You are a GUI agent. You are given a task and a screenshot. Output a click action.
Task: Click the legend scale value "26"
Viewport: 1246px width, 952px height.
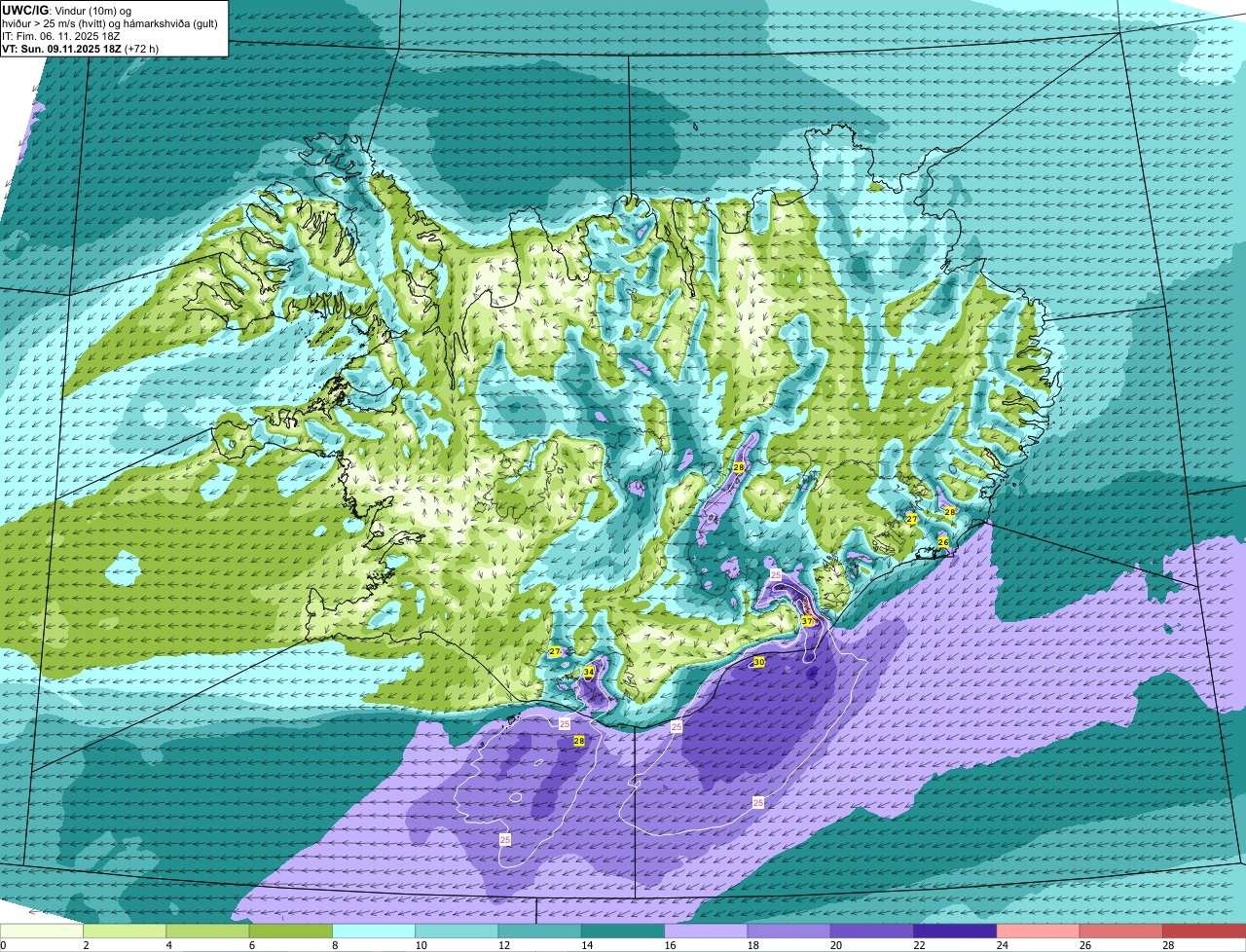1085,945
